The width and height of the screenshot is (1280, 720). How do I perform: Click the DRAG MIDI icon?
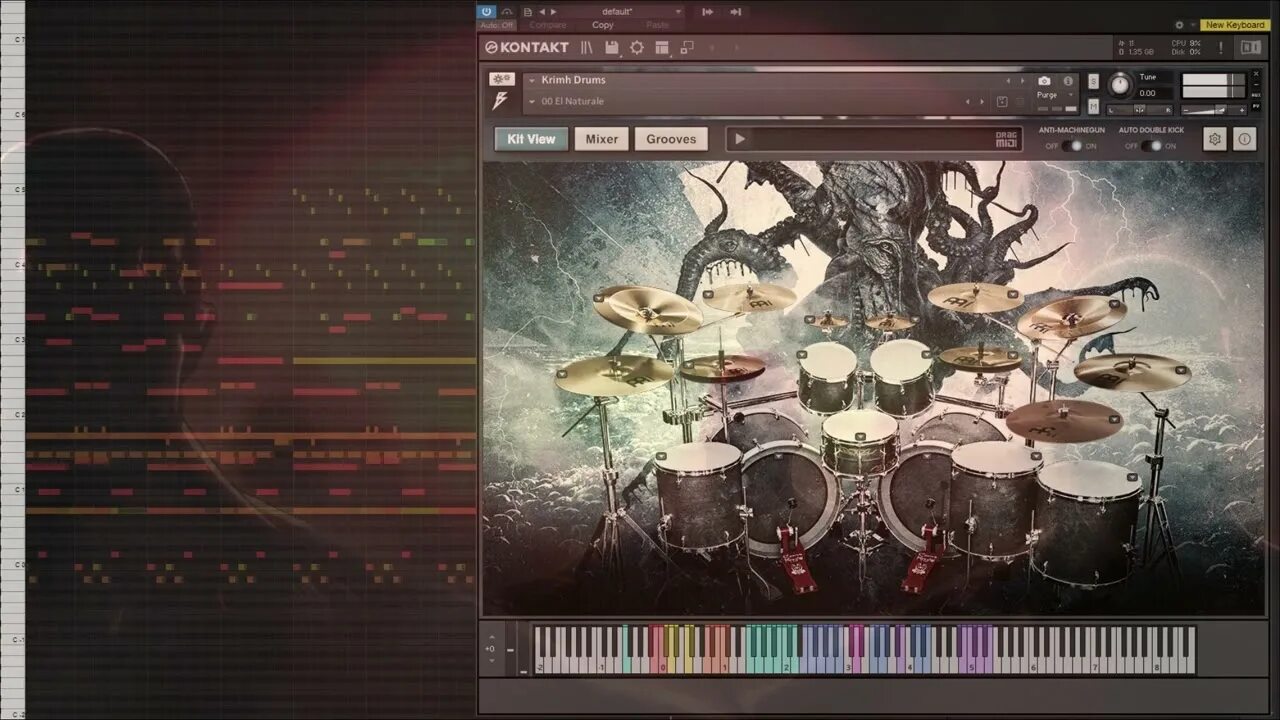click(x=1006, y=139)
